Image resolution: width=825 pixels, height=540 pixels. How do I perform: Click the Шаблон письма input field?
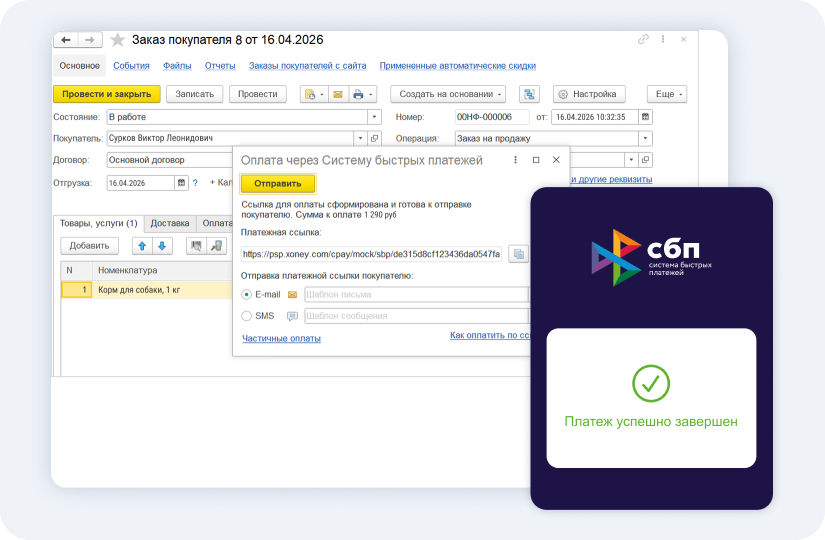416,295
